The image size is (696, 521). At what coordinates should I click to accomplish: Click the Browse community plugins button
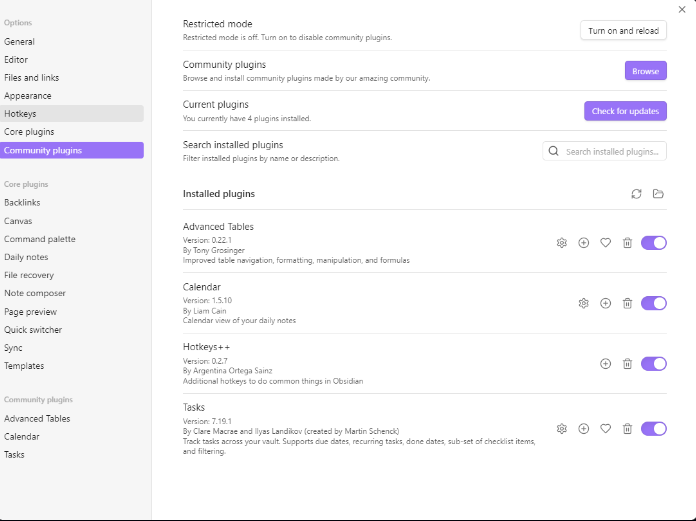645,71
